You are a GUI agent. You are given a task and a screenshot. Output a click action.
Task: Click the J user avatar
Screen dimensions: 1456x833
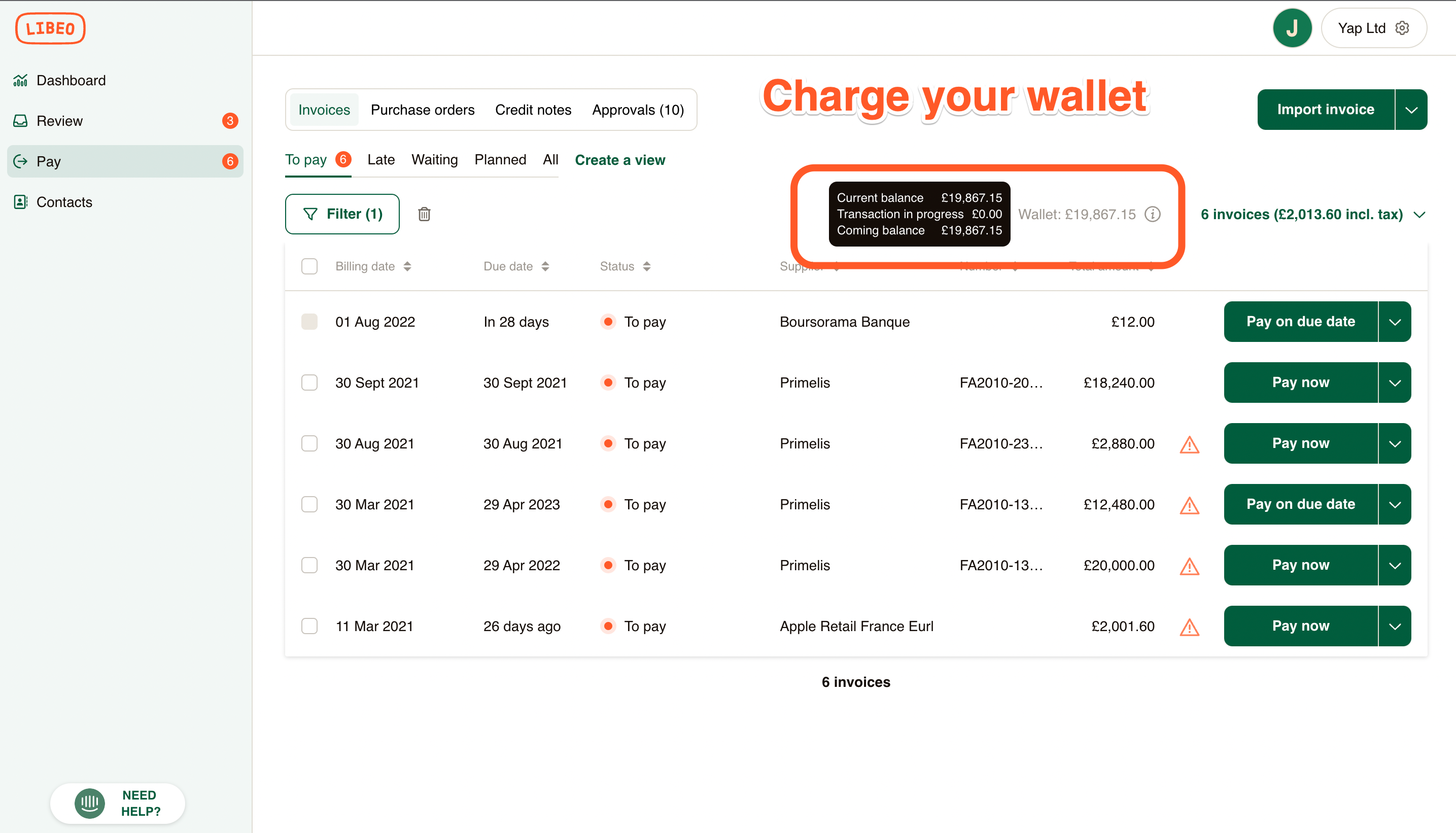click(x=1292, y=28)
